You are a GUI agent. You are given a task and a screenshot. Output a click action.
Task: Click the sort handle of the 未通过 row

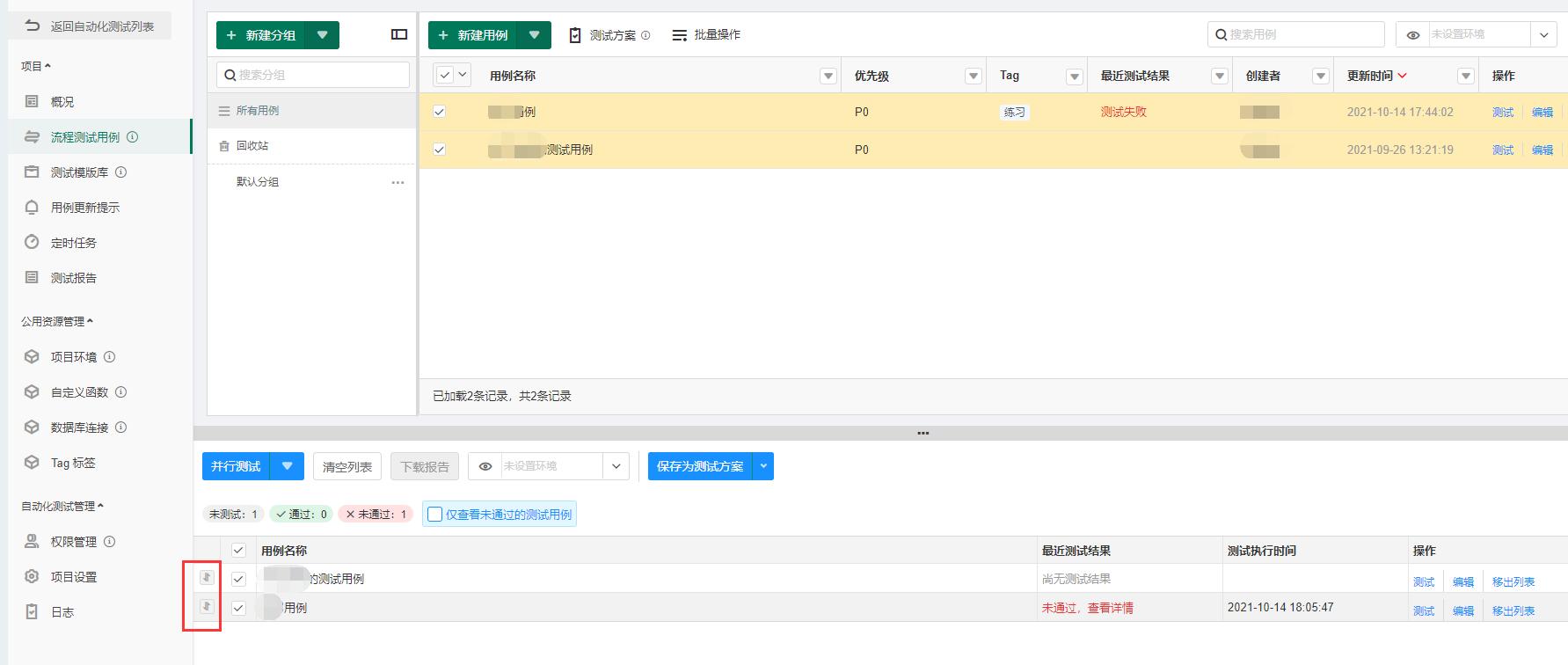pos(207,607)
